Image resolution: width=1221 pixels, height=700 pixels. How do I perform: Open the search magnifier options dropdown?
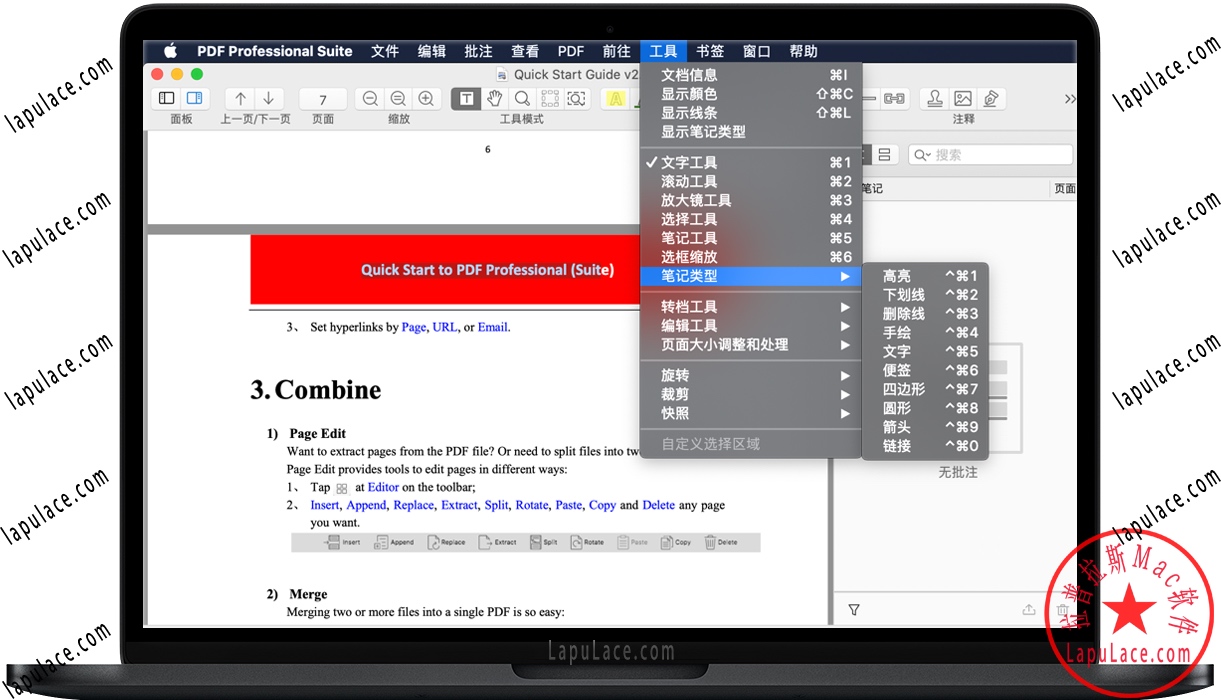(x=922, y=155)
